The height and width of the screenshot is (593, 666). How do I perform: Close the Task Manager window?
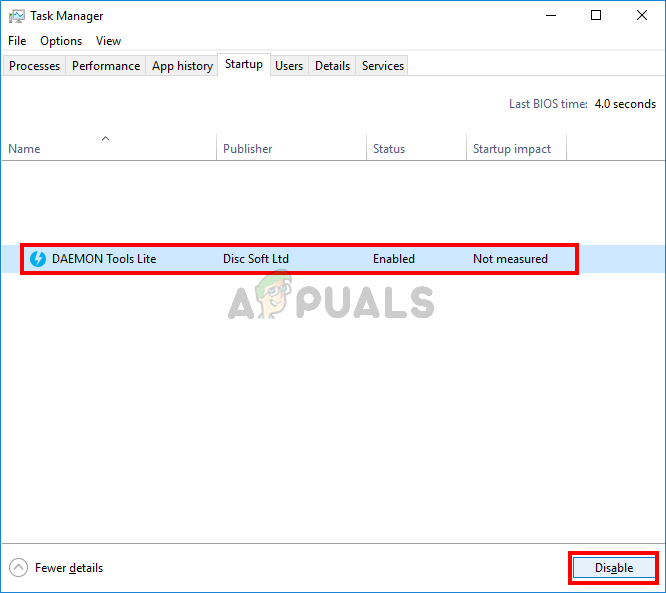click(x=642, y=16)
